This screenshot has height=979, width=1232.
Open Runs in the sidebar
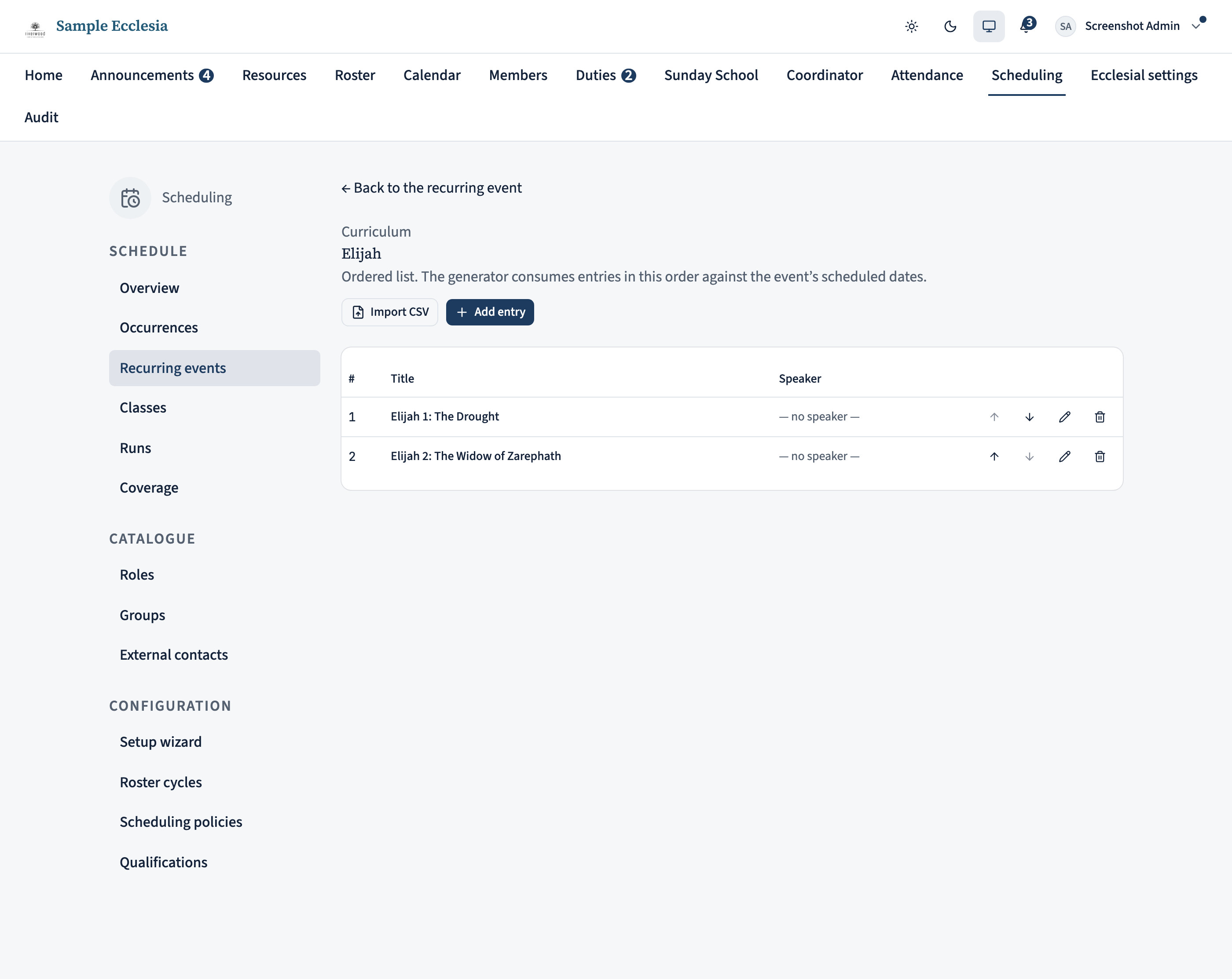pyautogui.click(x=214, y=448)
